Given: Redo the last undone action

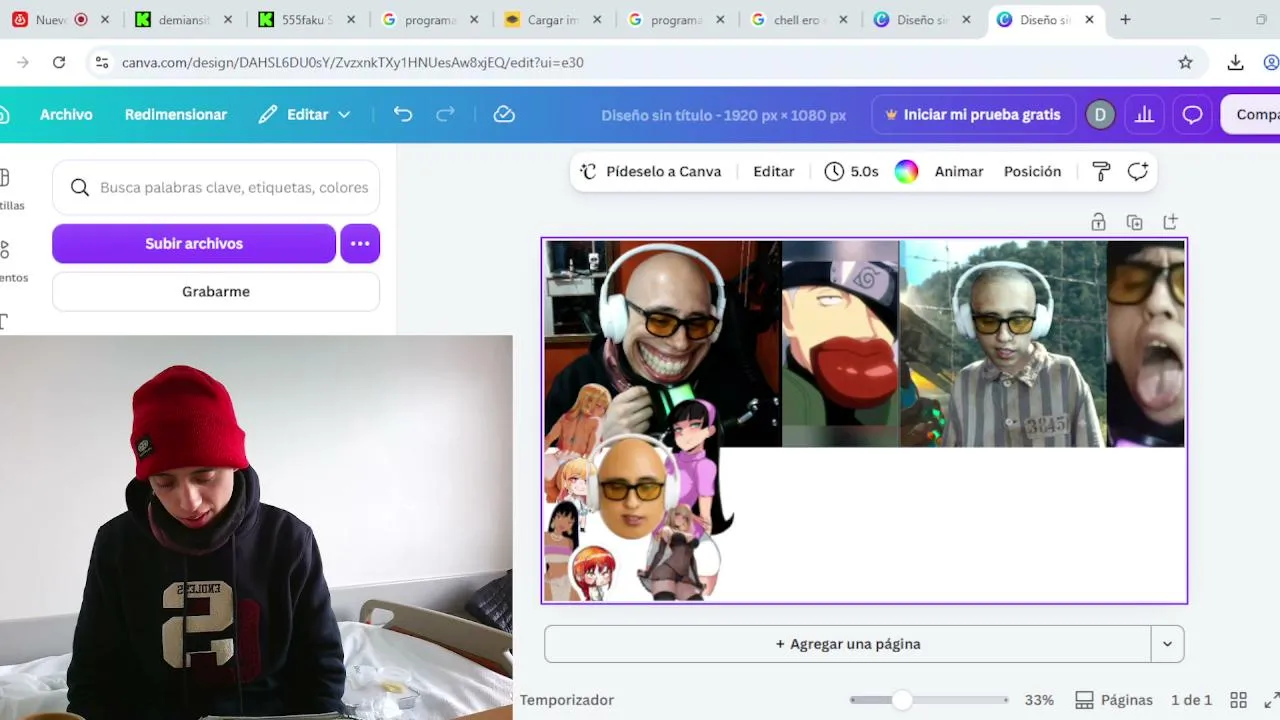Looking at the screenshot, I should (446, 115).
